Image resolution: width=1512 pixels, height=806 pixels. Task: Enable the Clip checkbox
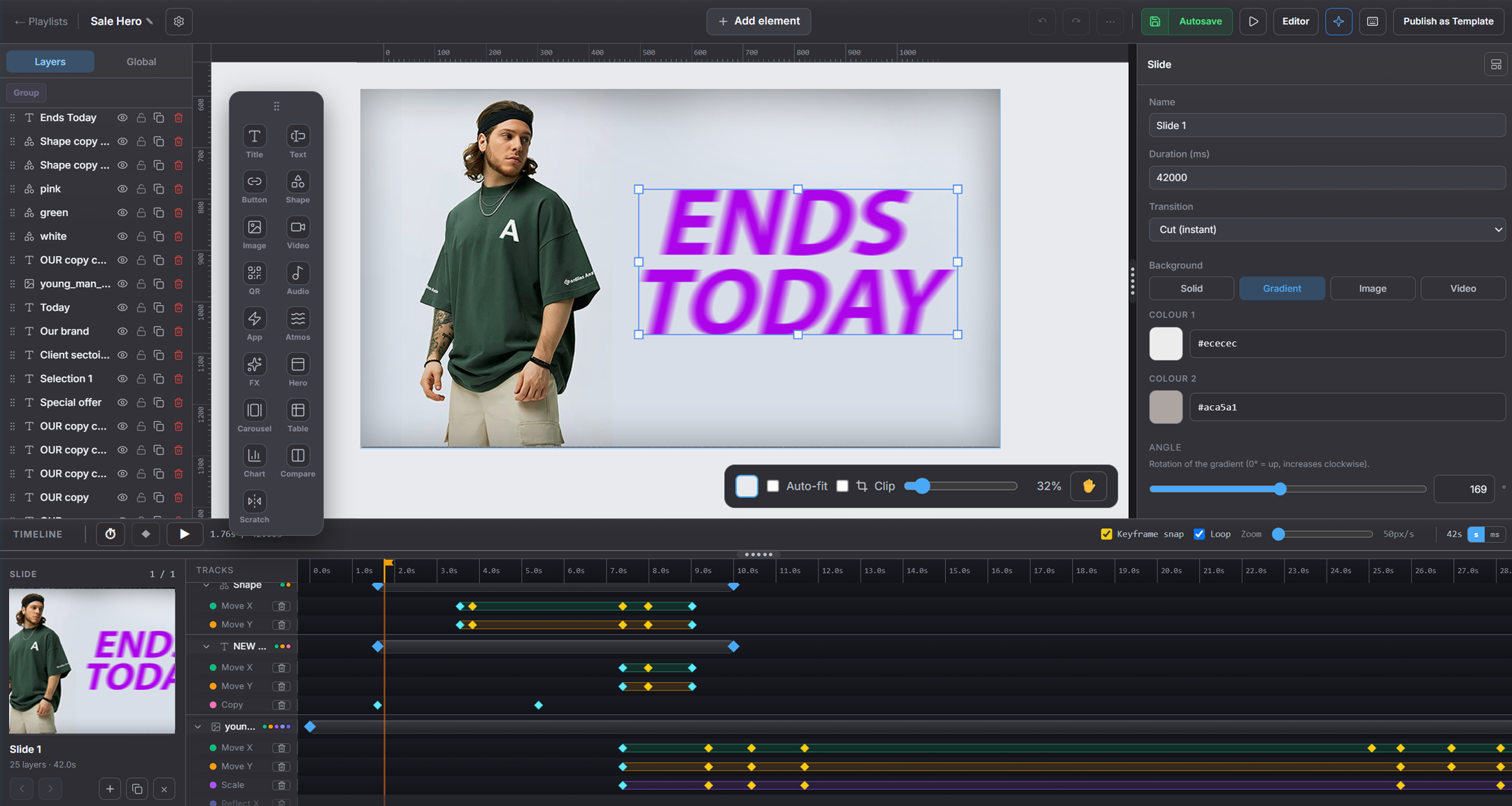(x=842, y=486)
